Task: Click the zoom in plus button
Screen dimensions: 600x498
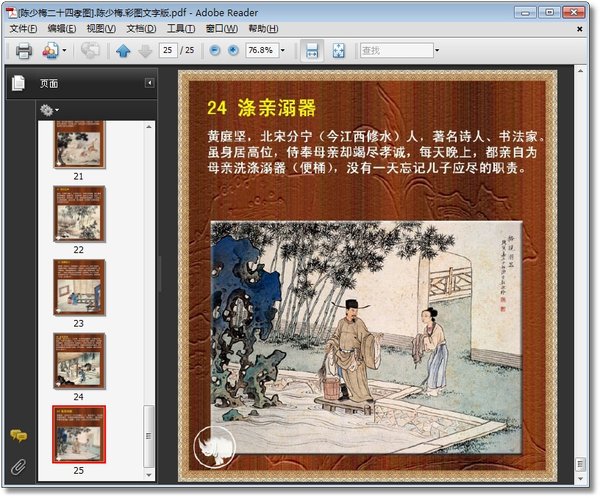Action: click(x=233, y=50)
